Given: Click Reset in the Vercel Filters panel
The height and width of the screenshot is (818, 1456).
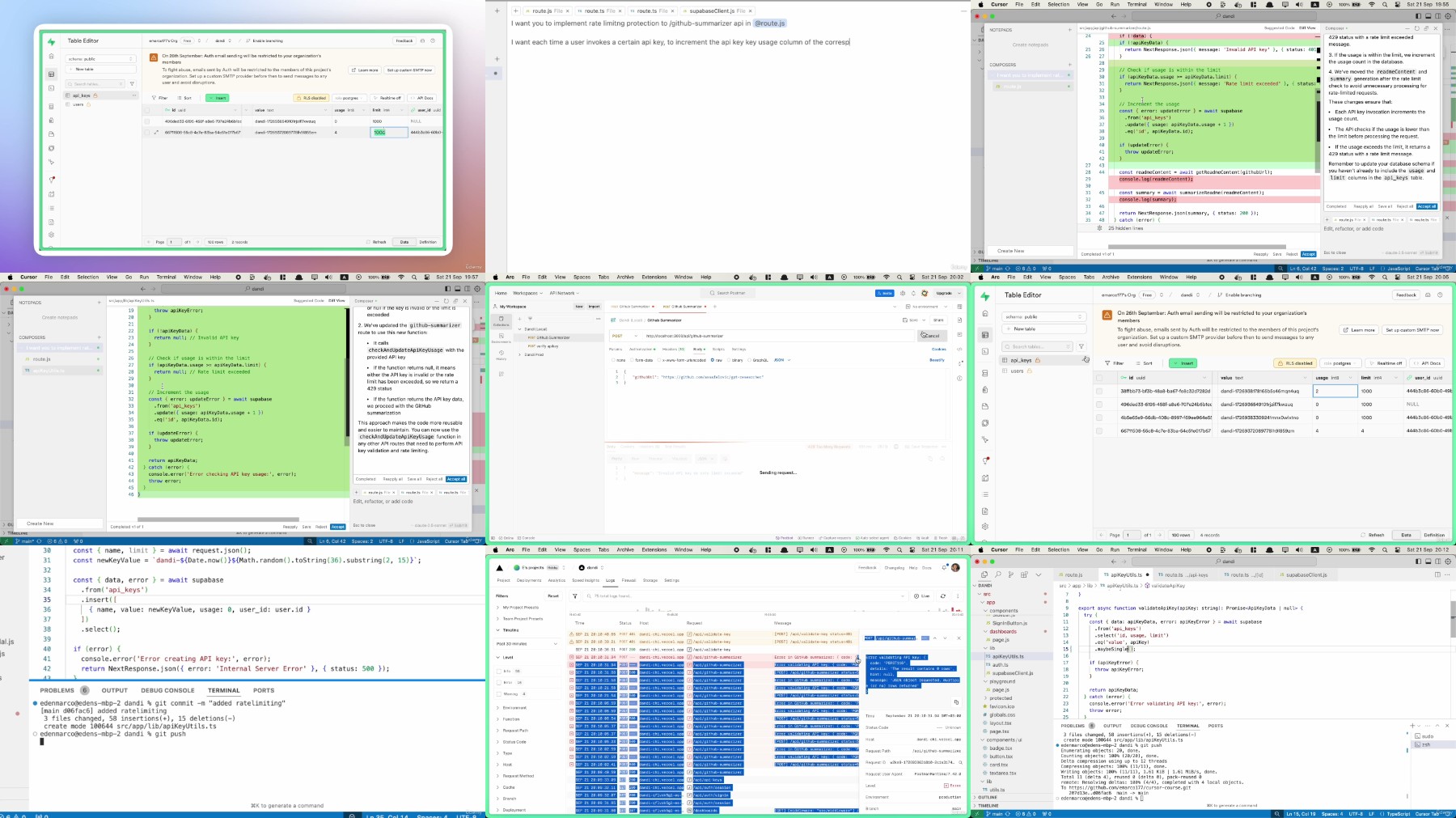Looking at the screenshot, I should (553, 596).
